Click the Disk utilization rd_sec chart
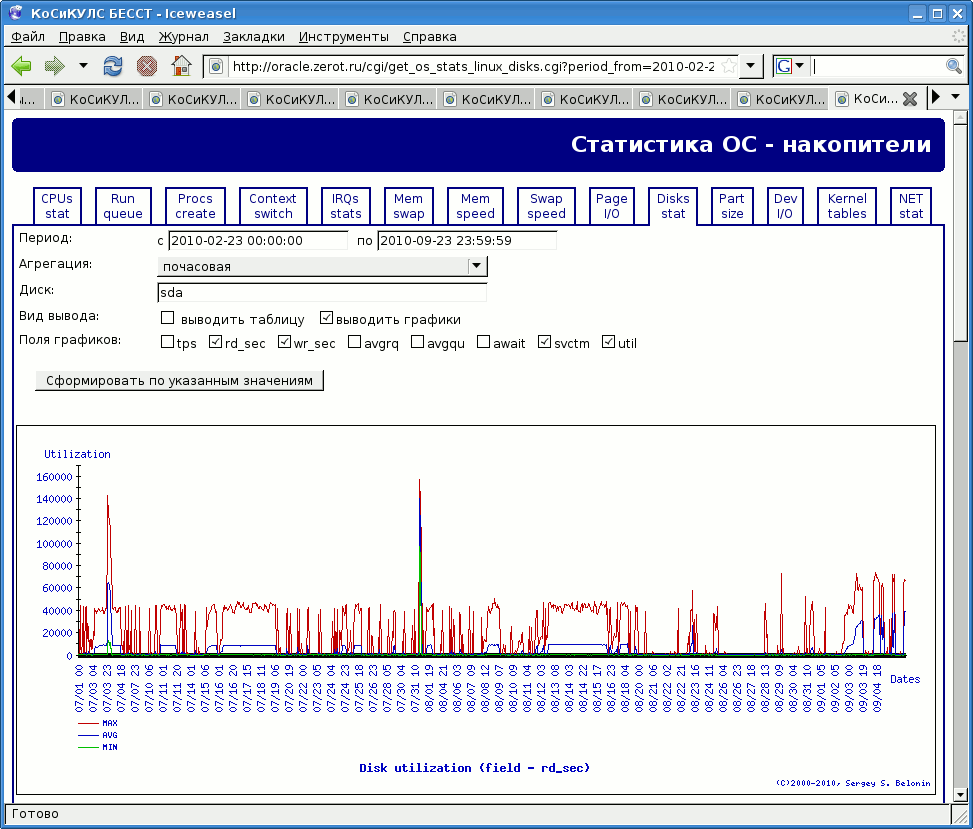The image size is (973, 829). tap(476, 610)
